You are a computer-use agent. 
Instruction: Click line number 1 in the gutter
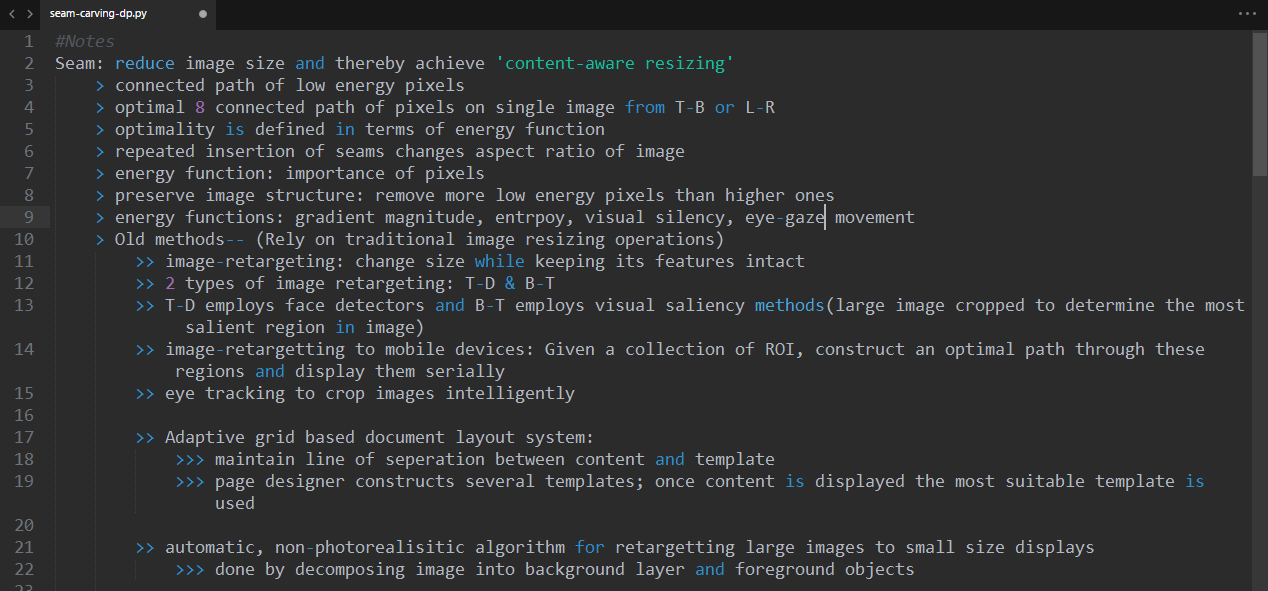pos(28,41)
